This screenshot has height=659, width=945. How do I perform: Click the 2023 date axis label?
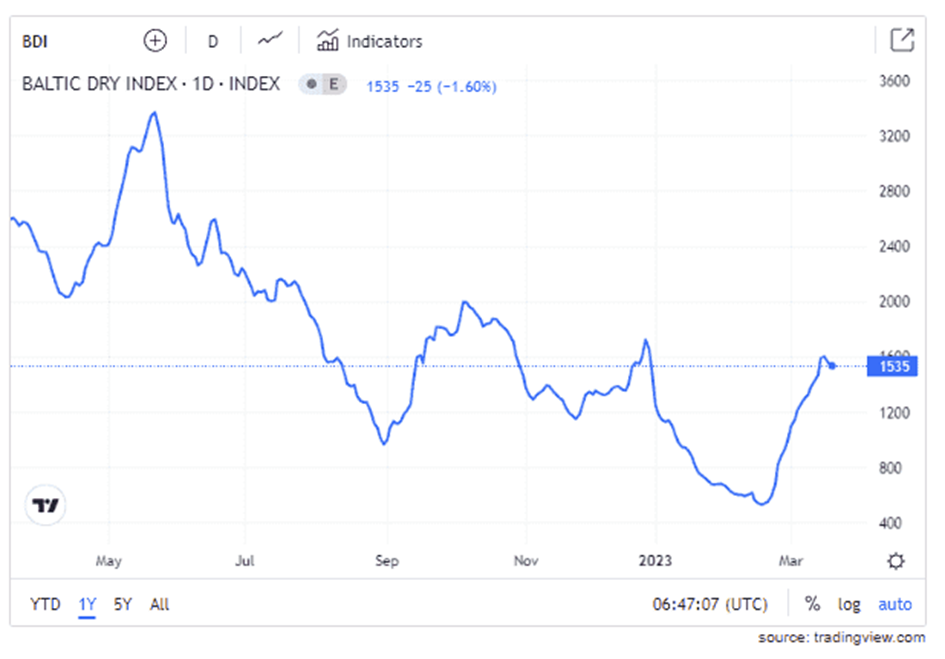pyautogui.click(x=655, y=561)
